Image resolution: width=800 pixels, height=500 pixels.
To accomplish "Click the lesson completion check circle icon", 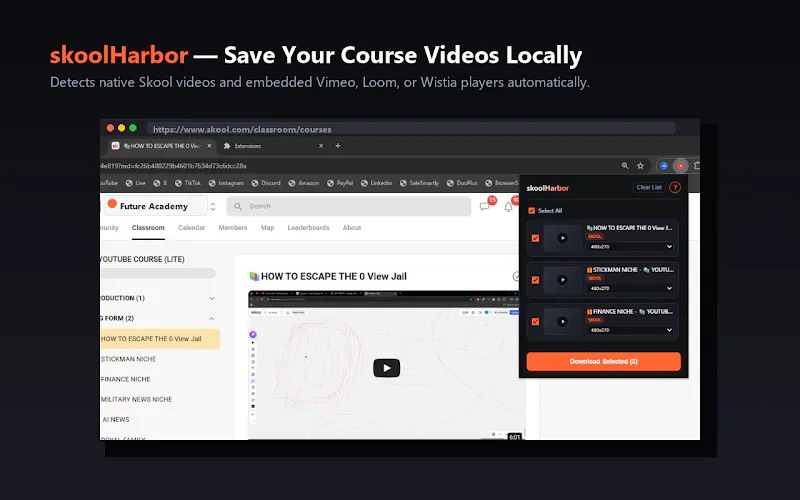I will [516, 277].
